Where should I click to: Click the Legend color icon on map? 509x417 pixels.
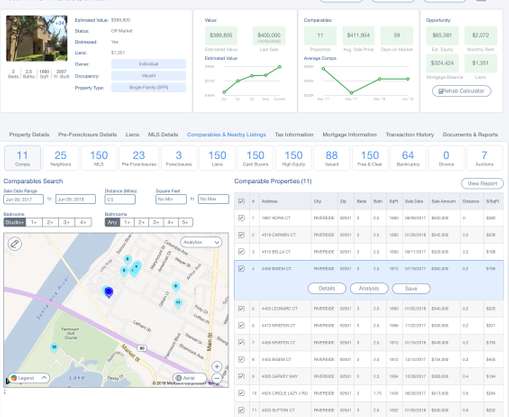14,378
